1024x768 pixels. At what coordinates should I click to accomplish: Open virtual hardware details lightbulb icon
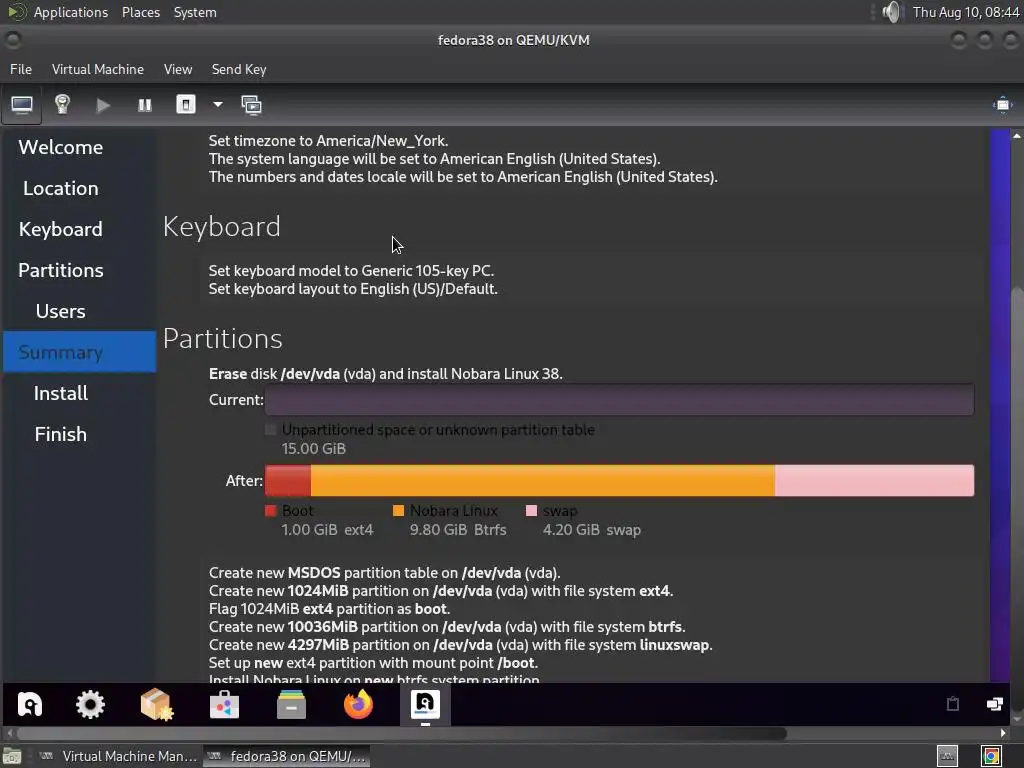click(62, 105)
